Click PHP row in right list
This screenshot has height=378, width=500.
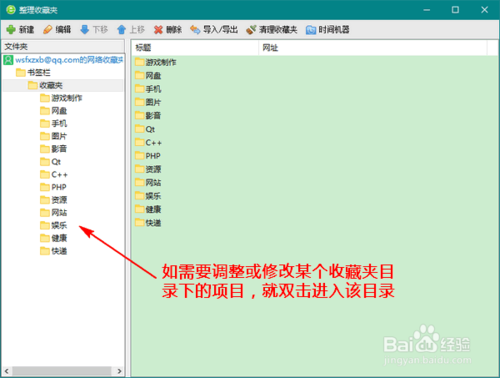148,156
